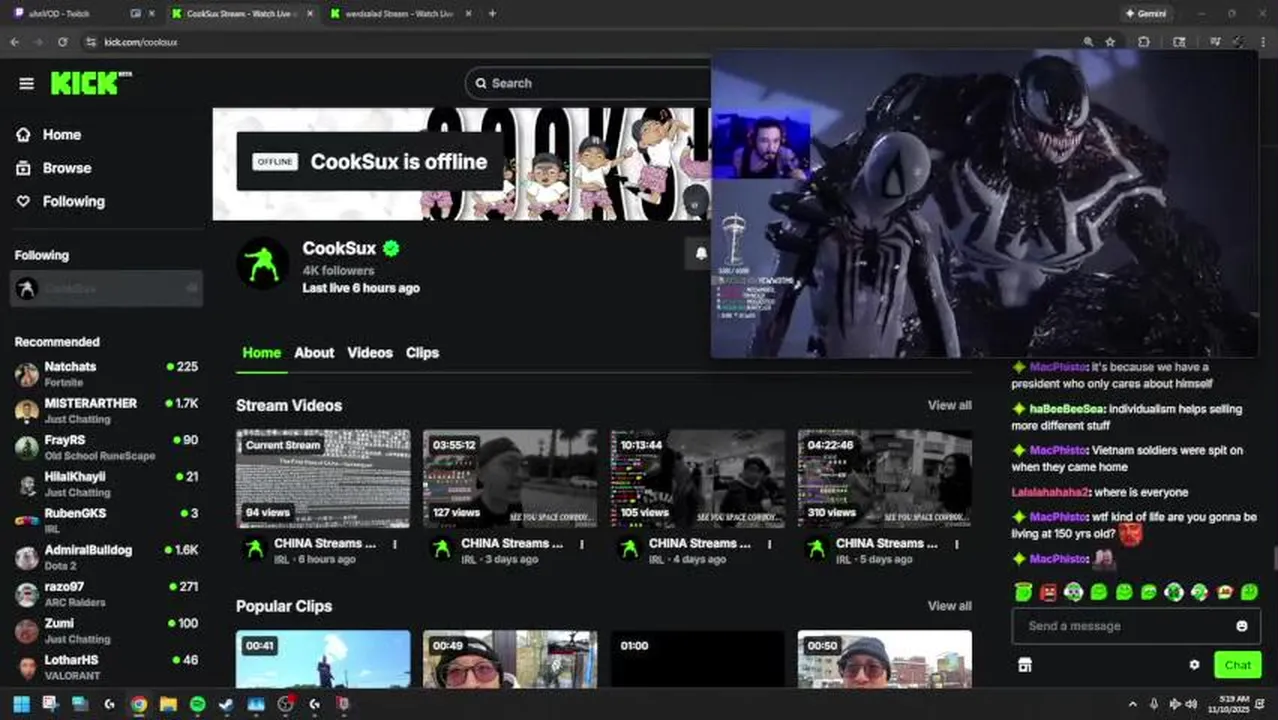1278x720 pixels.
Task: Open the 03:55:12 stream video
Action: coord(510,479)
